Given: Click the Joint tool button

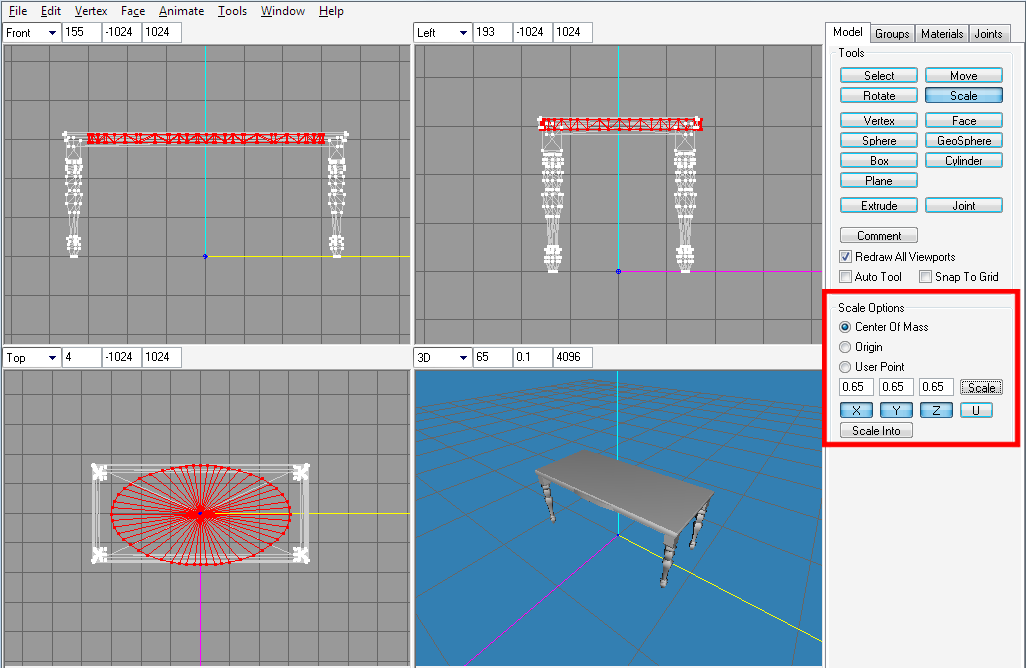Looking at the screenshot, I should tap(964, 206).
